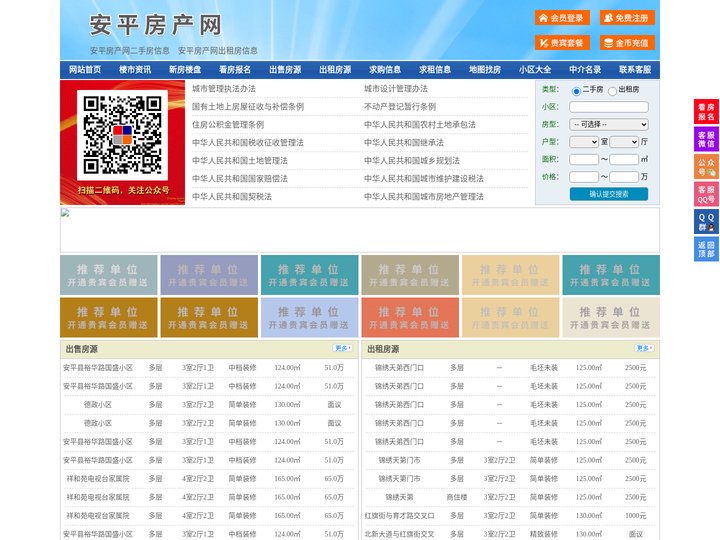Open the 中华人民共和国继承法 link
Viewport: 720px width, 540px height.
click(404, 142)
